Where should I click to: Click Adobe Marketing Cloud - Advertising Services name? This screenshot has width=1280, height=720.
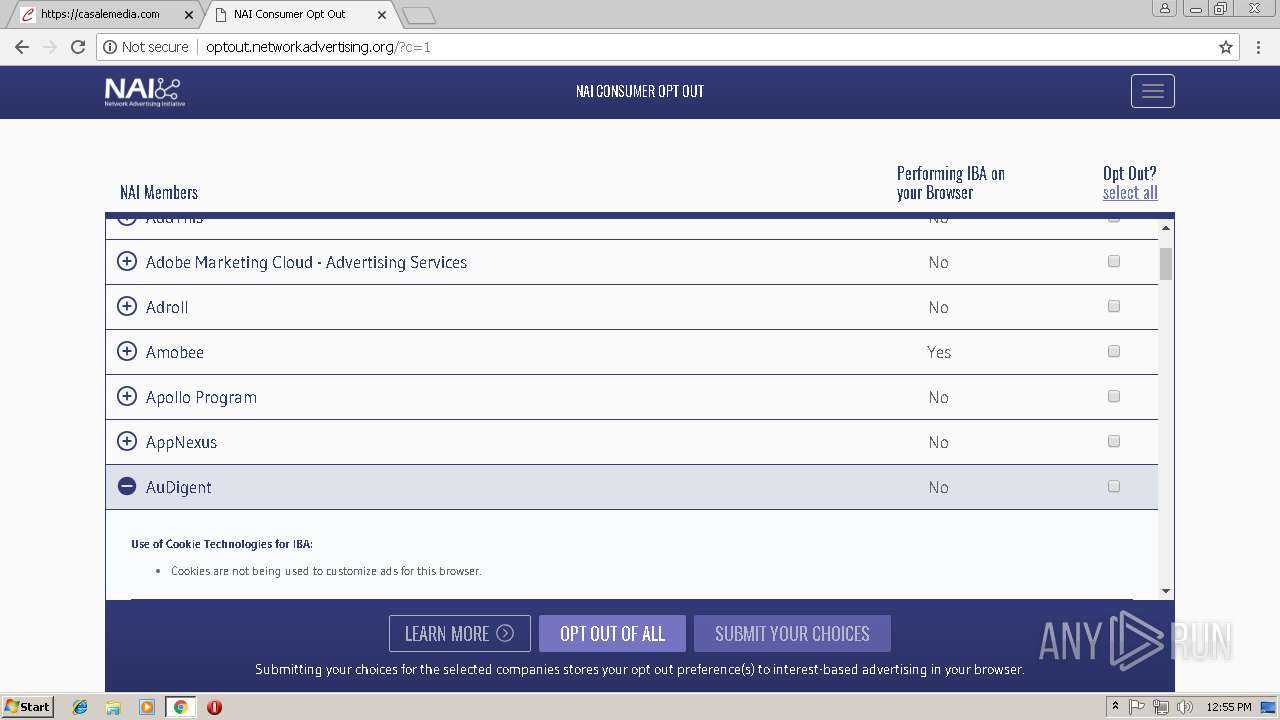coord(306,262)
